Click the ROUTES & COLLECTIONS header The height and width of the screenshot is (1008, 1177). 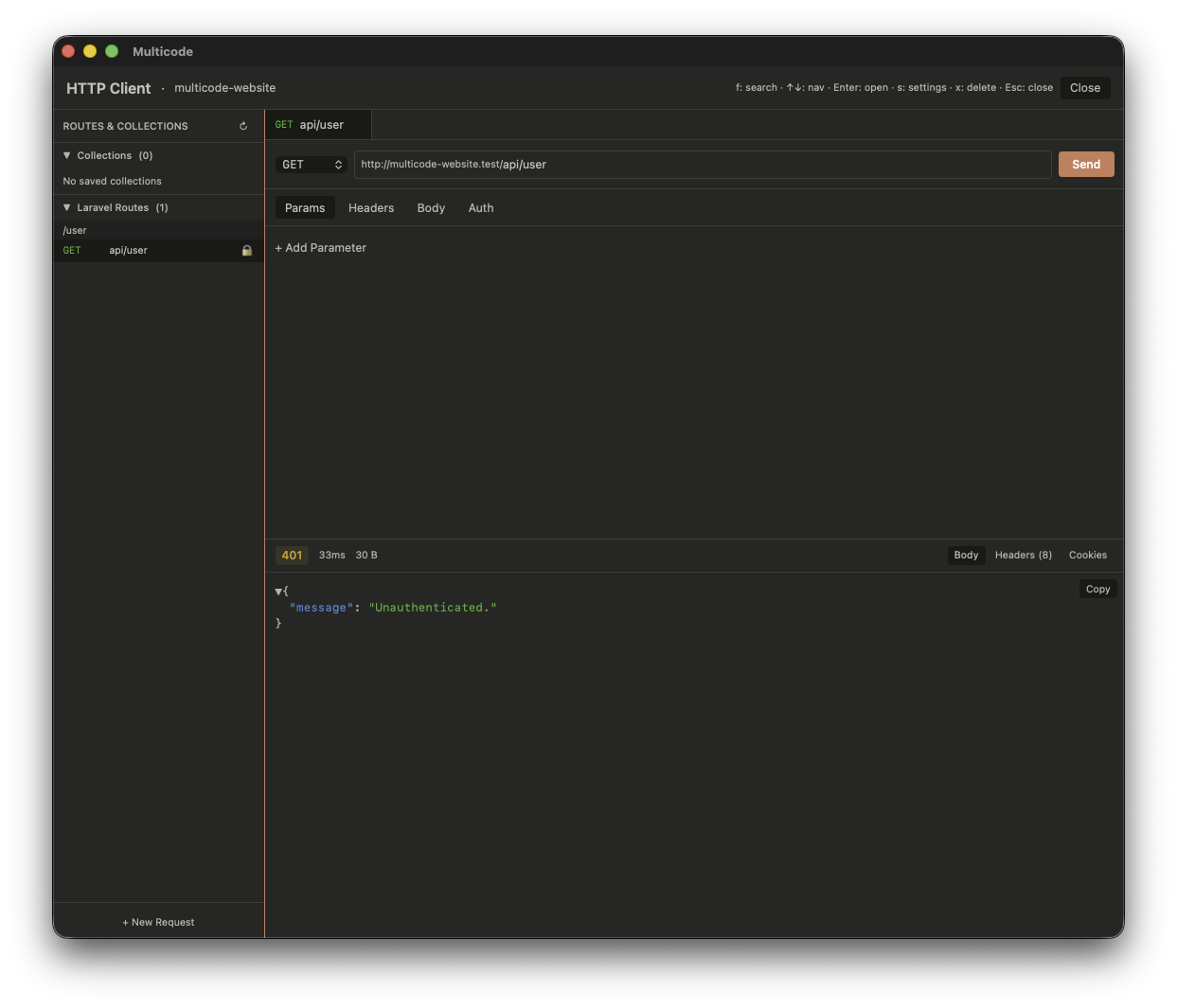(125, 126)
